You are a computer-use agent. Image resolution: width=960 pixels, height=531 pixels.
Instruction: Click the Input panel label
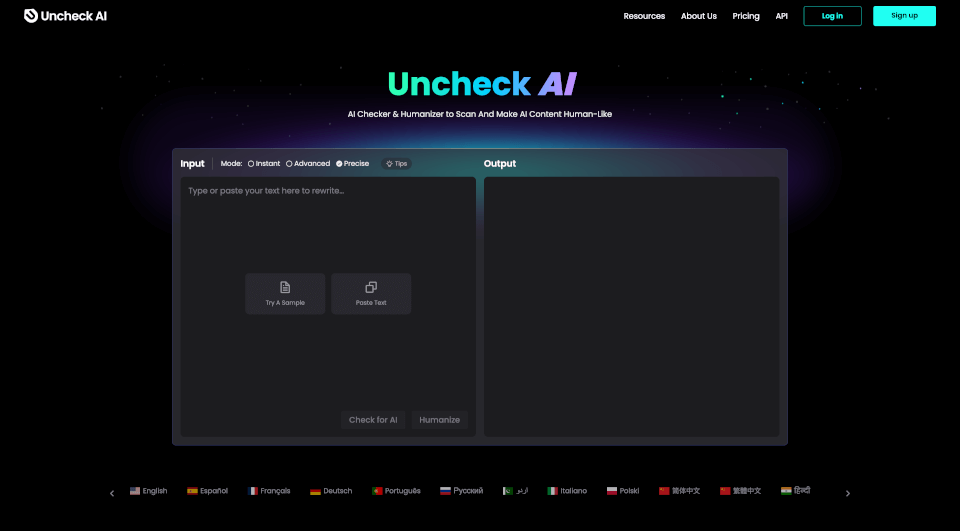[x=192, y=164]
